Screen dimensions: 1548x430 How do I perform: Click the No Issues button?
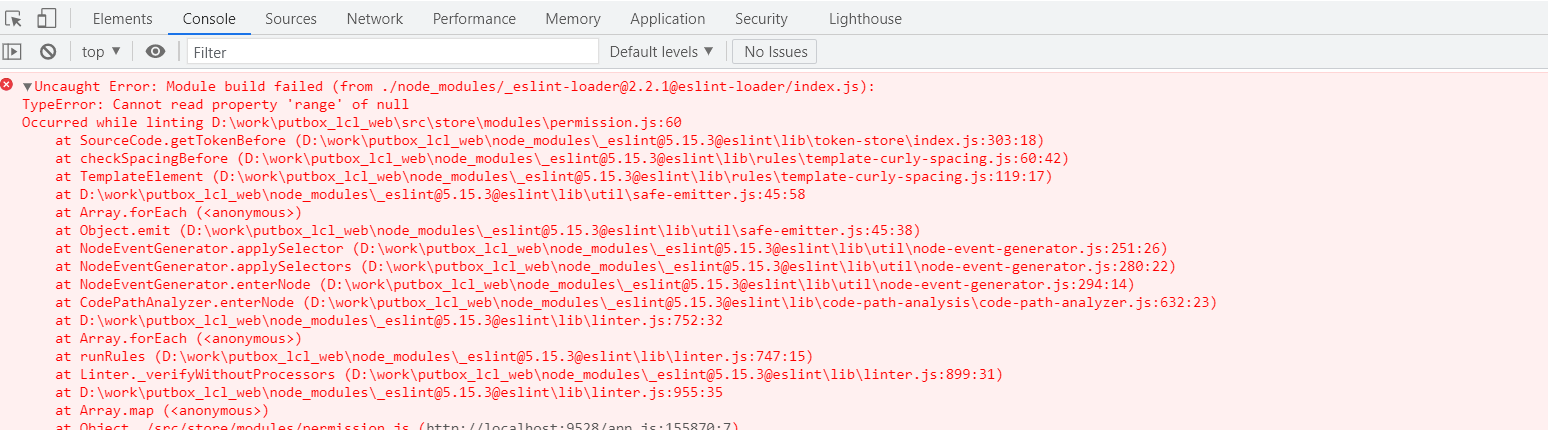tap(775, 51)
